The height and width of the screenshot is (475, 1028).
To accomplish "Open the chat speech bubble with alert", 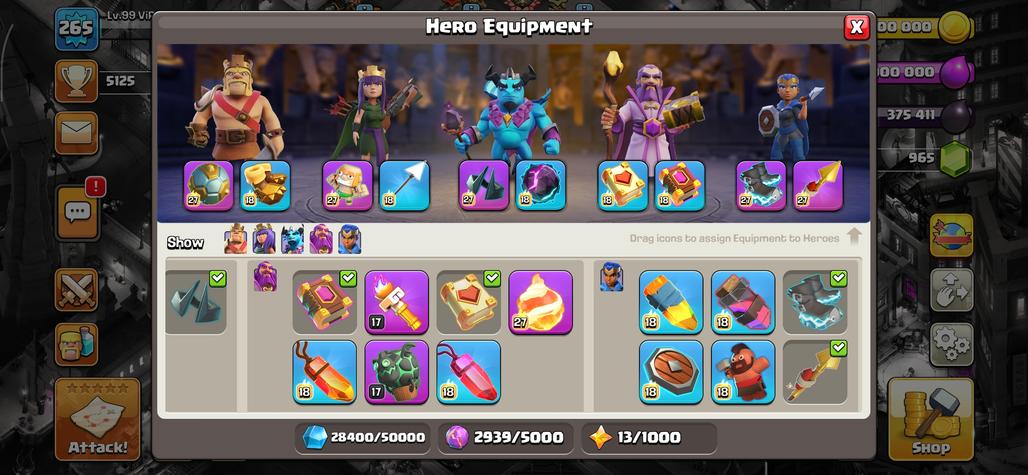I will [x=78, y=211].
